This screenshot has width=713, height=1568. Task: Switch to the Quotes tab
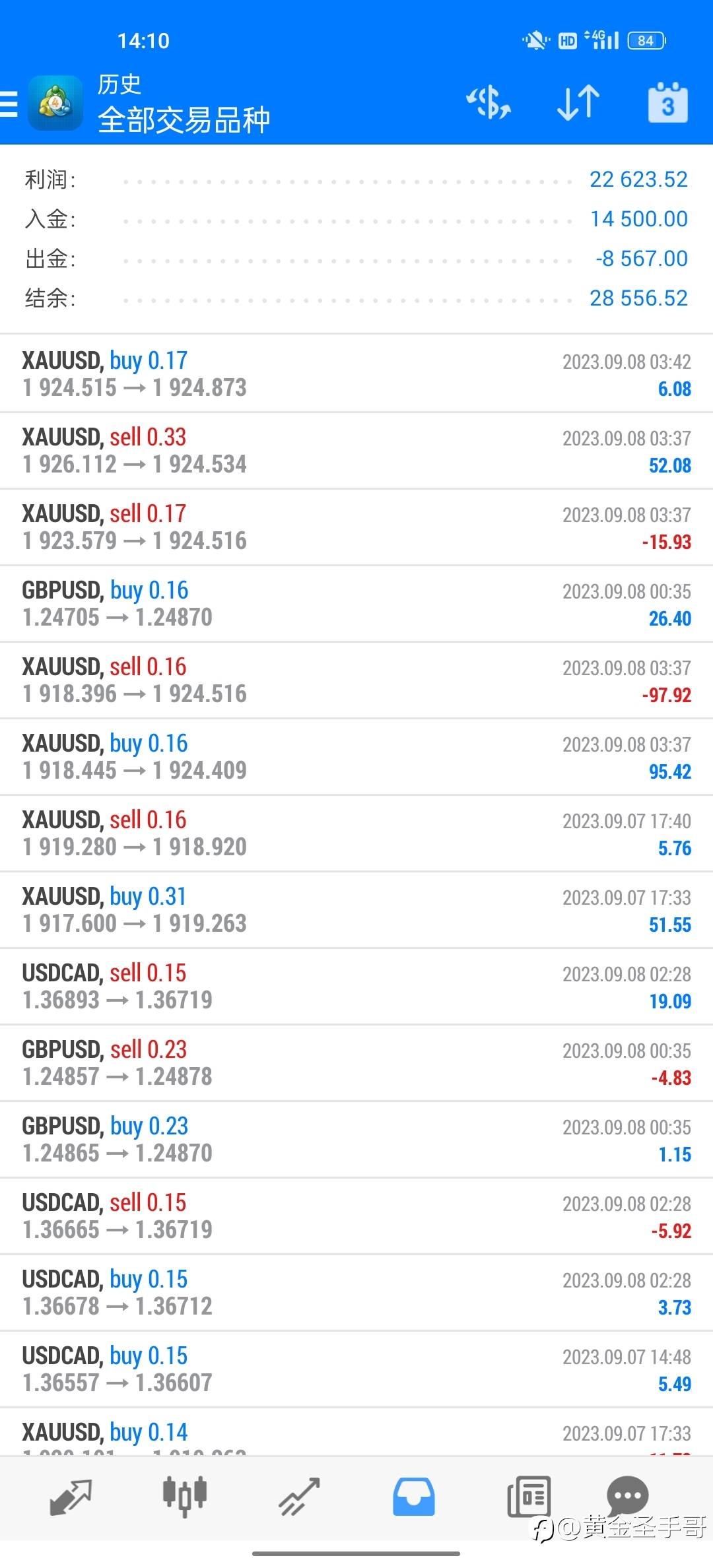coord(71,1497)
